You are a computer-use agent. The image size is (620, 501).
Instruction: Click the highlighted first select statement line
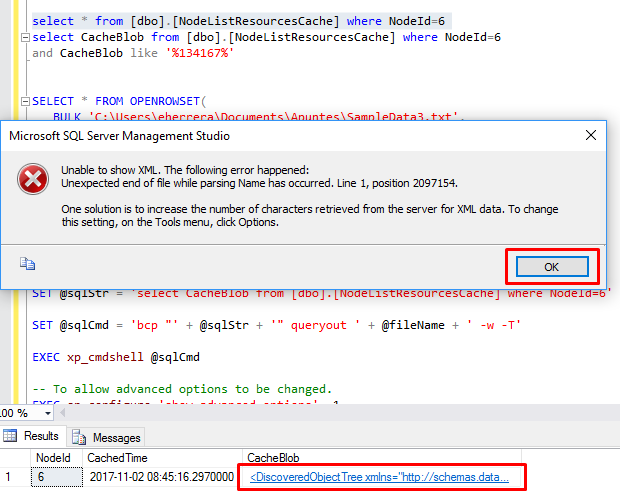[242, 21]
